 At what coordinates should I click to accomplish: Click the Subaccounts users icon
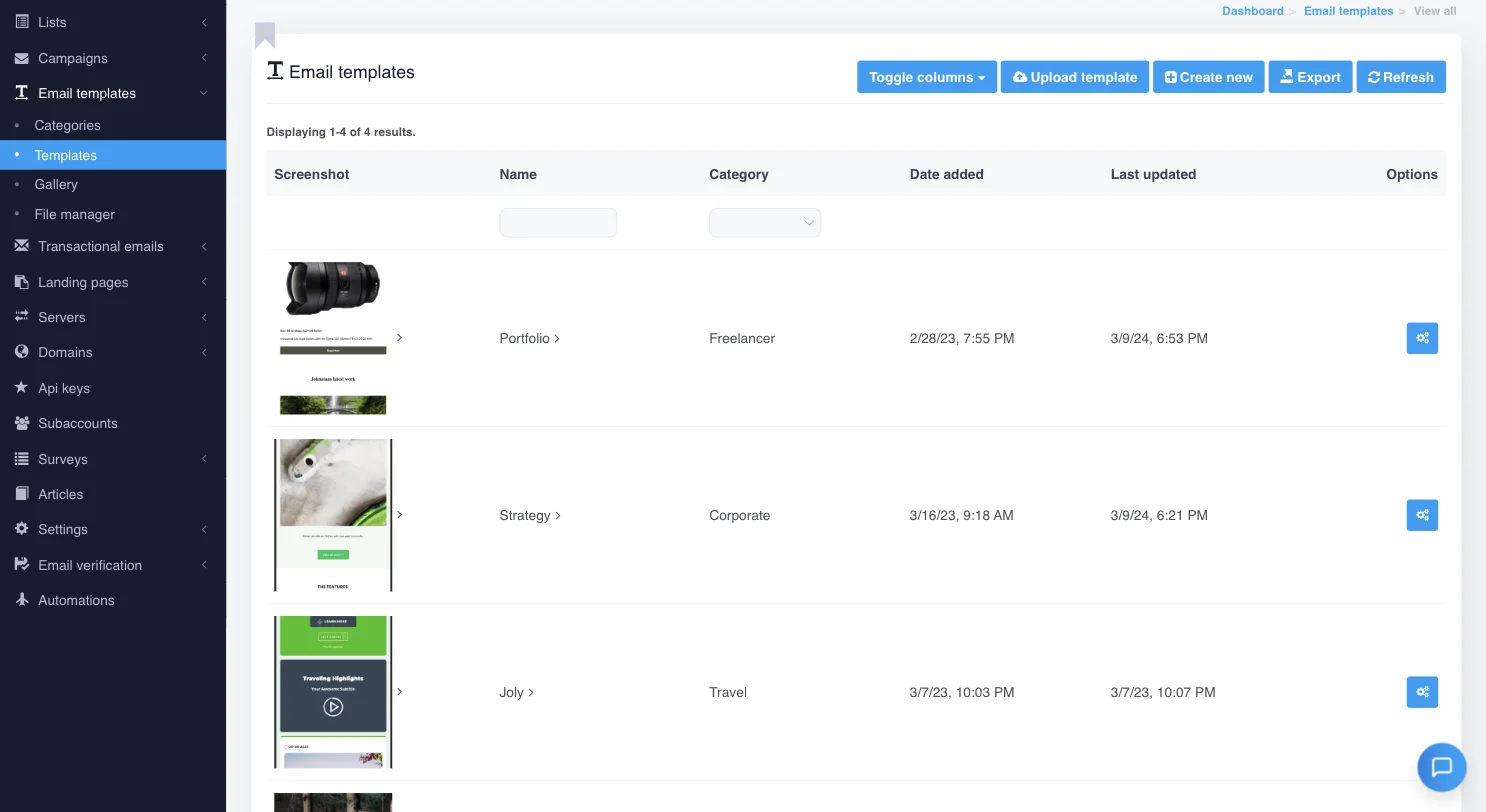pos(21,423)
